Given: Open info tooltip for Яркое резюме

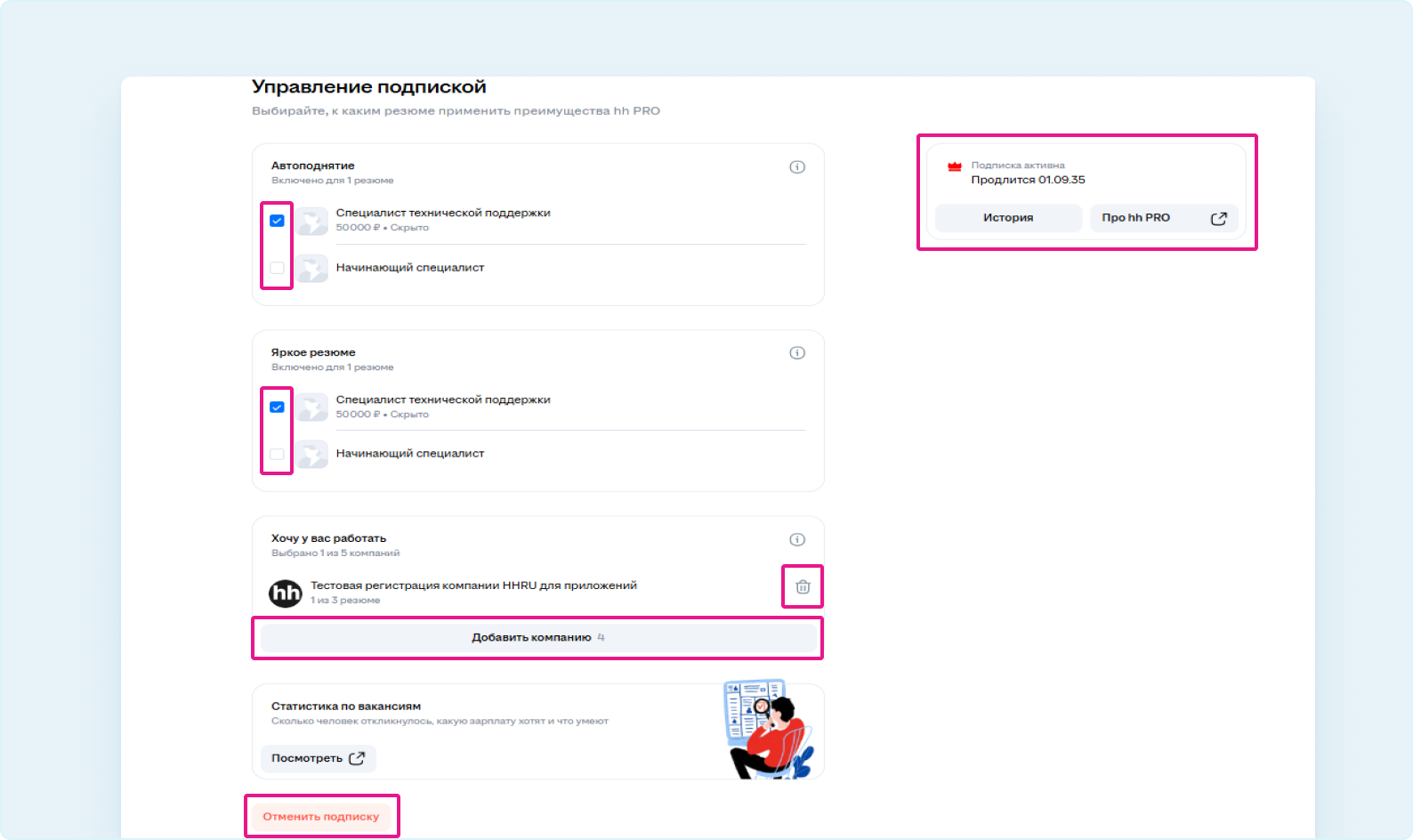Looking at the screenshot, I should click(x=797, y=353).
